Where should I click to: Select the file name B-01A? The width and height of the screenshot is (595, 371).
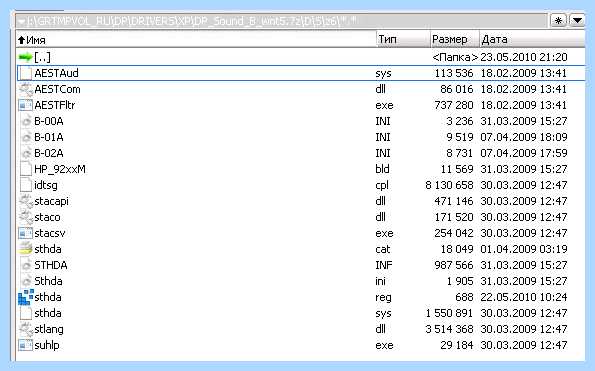pos(49,137)
